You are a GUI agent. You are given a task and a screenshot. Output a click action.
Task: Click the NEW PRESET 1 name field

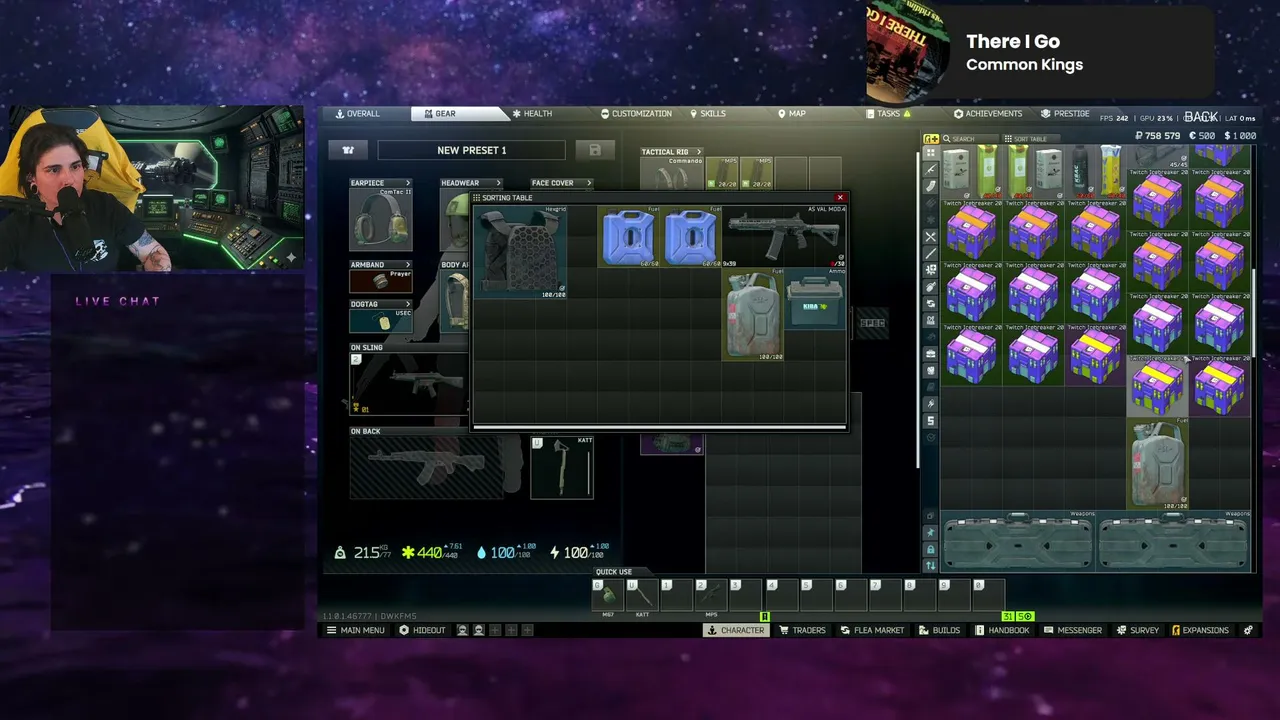point(472,150)
